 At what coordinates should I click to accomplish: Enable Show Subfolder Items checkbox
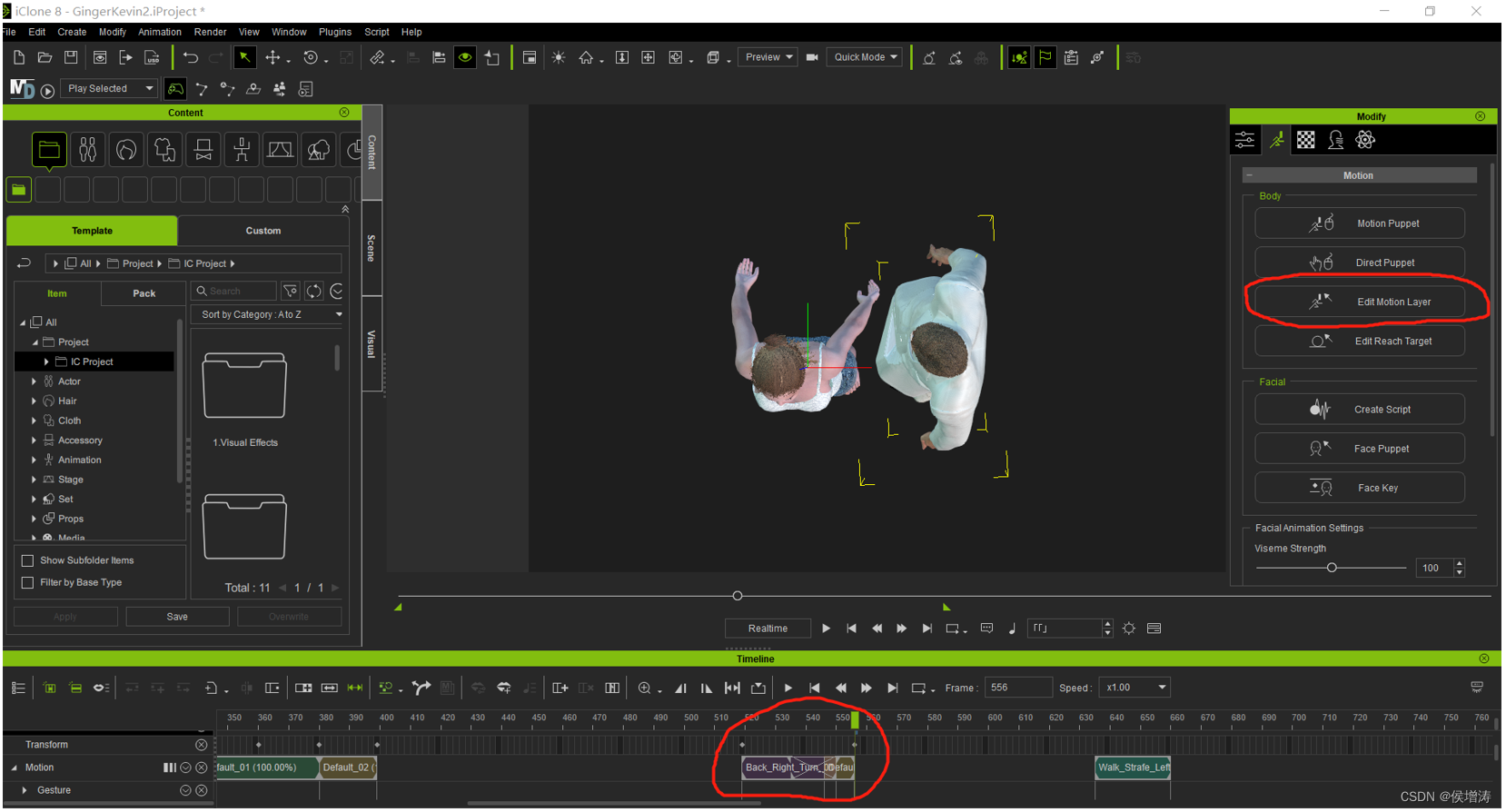point(27,561)
